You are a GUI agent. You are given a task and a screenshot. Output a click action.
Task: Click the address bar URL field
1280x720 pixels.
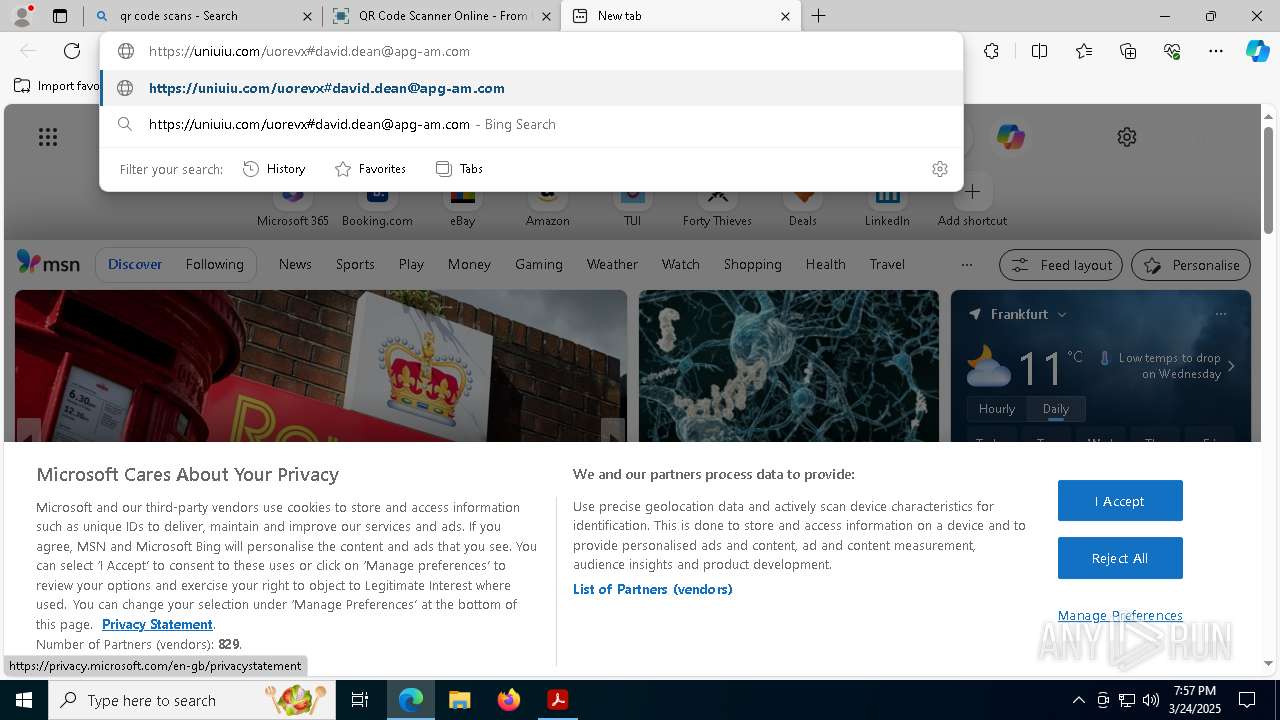click(x=531, y=51)
